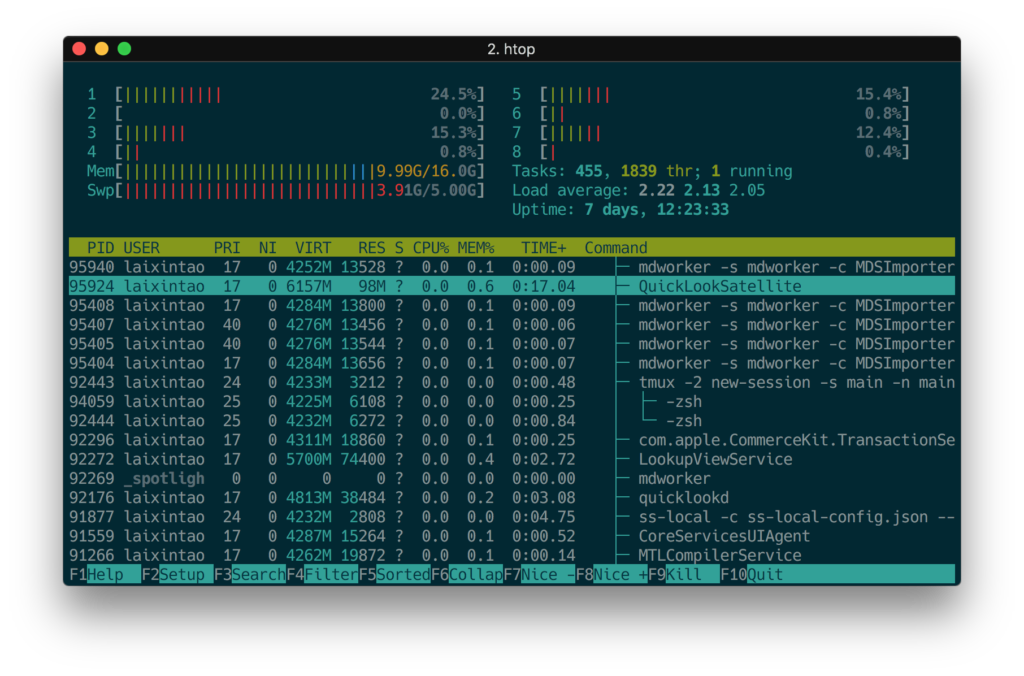
Task: Click the 0:17.04 TIME+ value
Action: (543, 286)
